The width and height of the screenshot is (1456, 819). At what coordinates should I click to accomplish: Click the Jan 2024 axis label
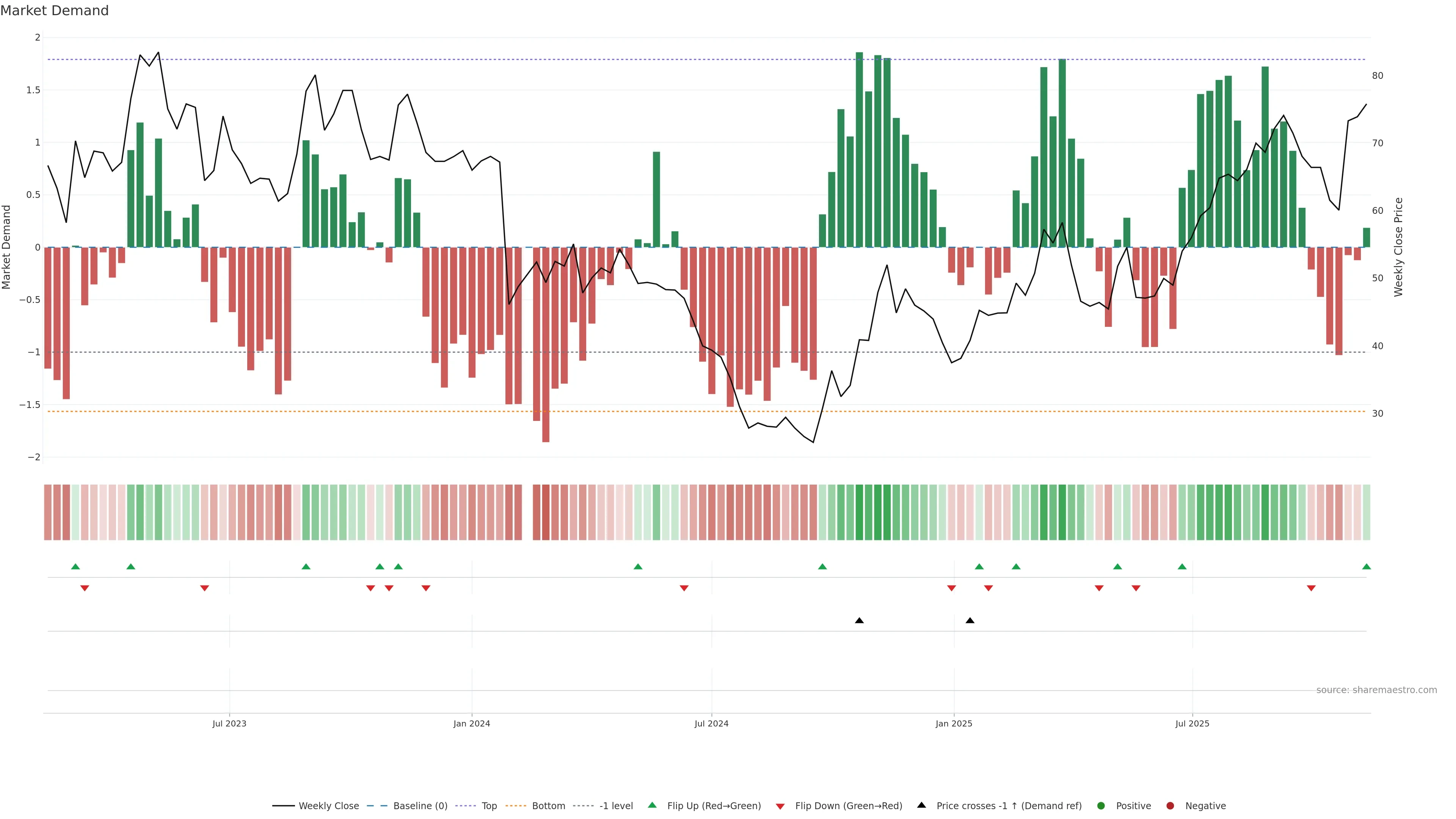pos(471,723)
